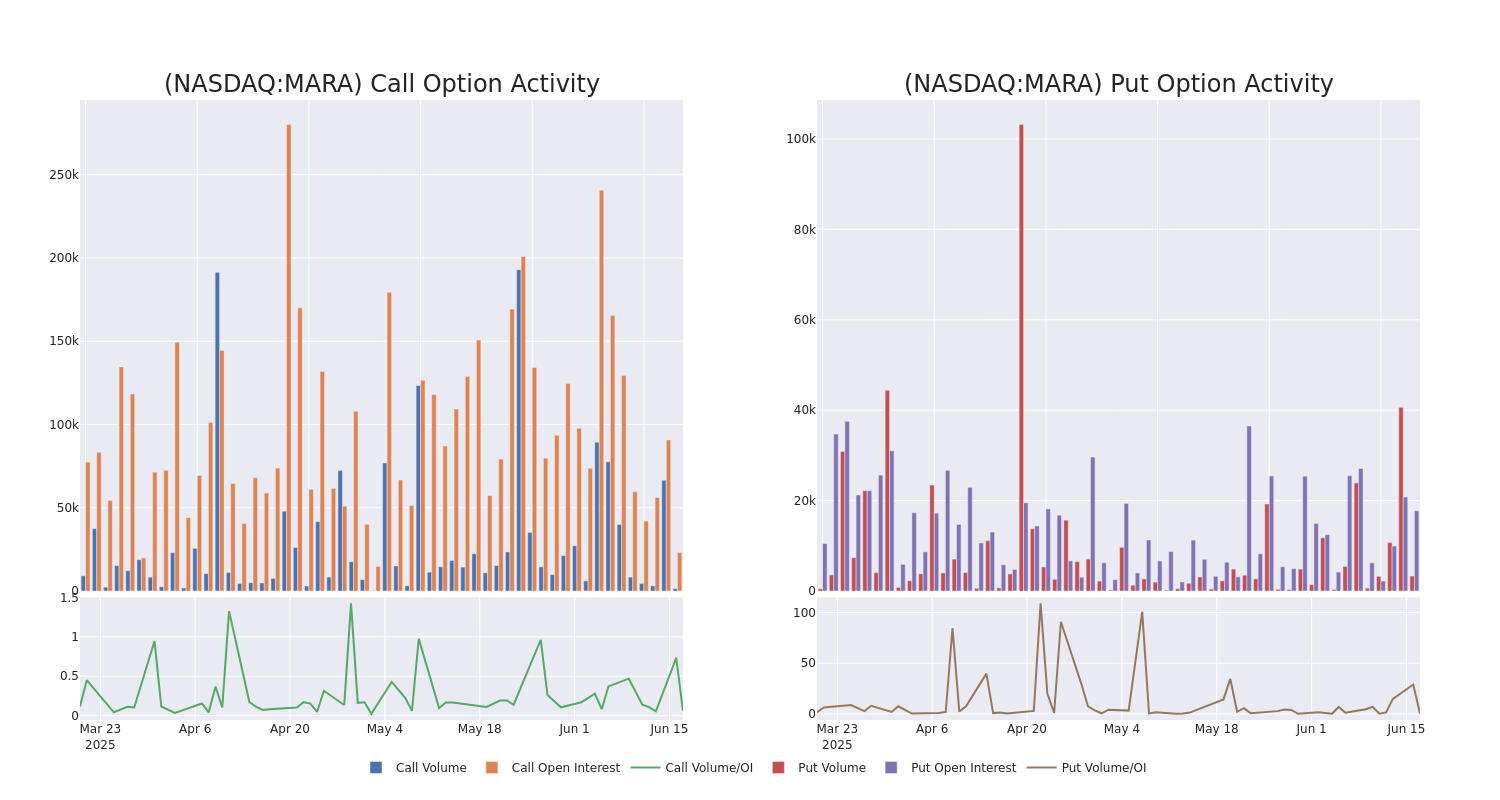Toggle the Call Open Interest legend label
The image size is (1500, 800).
(x=566, y=768)
